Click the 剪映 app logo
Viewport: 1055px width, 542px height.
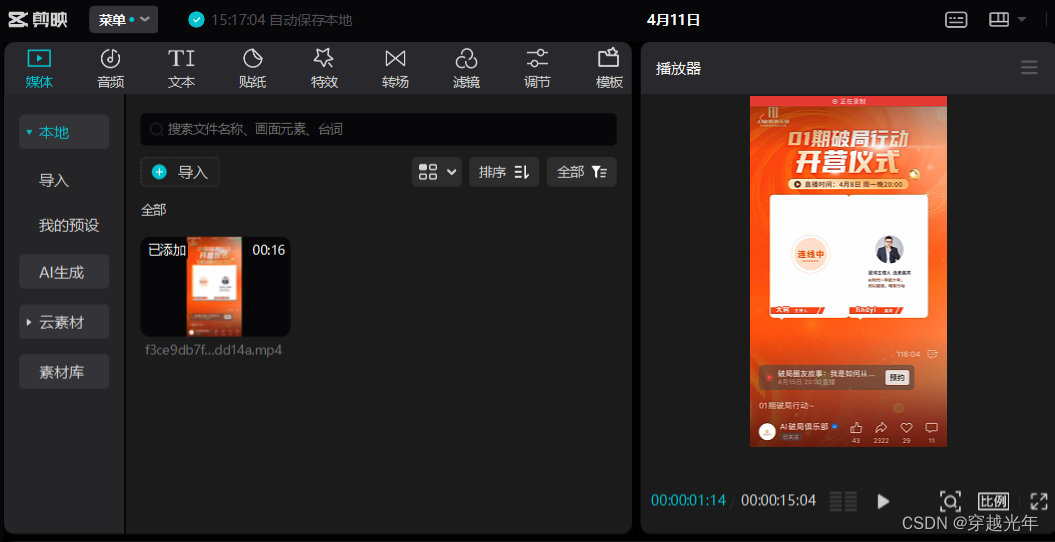point(38,20)
